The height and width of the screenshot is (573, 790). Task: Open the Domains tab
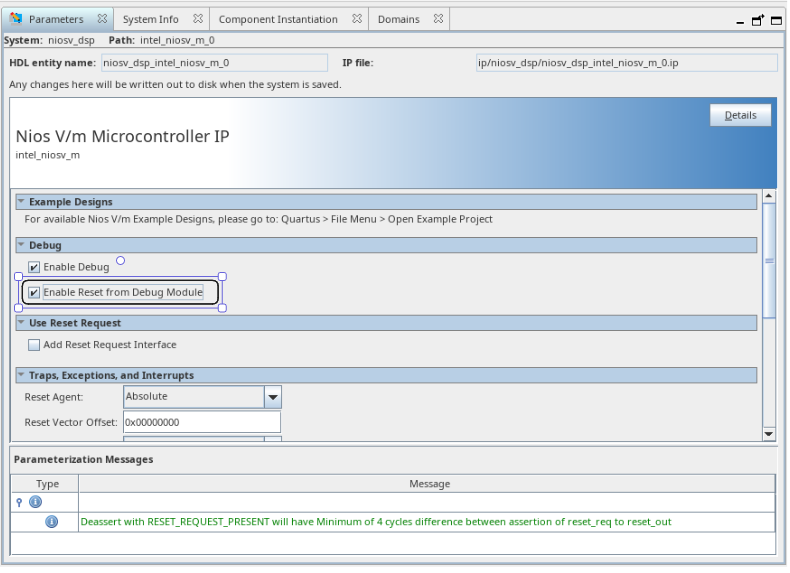coord(400,19)
